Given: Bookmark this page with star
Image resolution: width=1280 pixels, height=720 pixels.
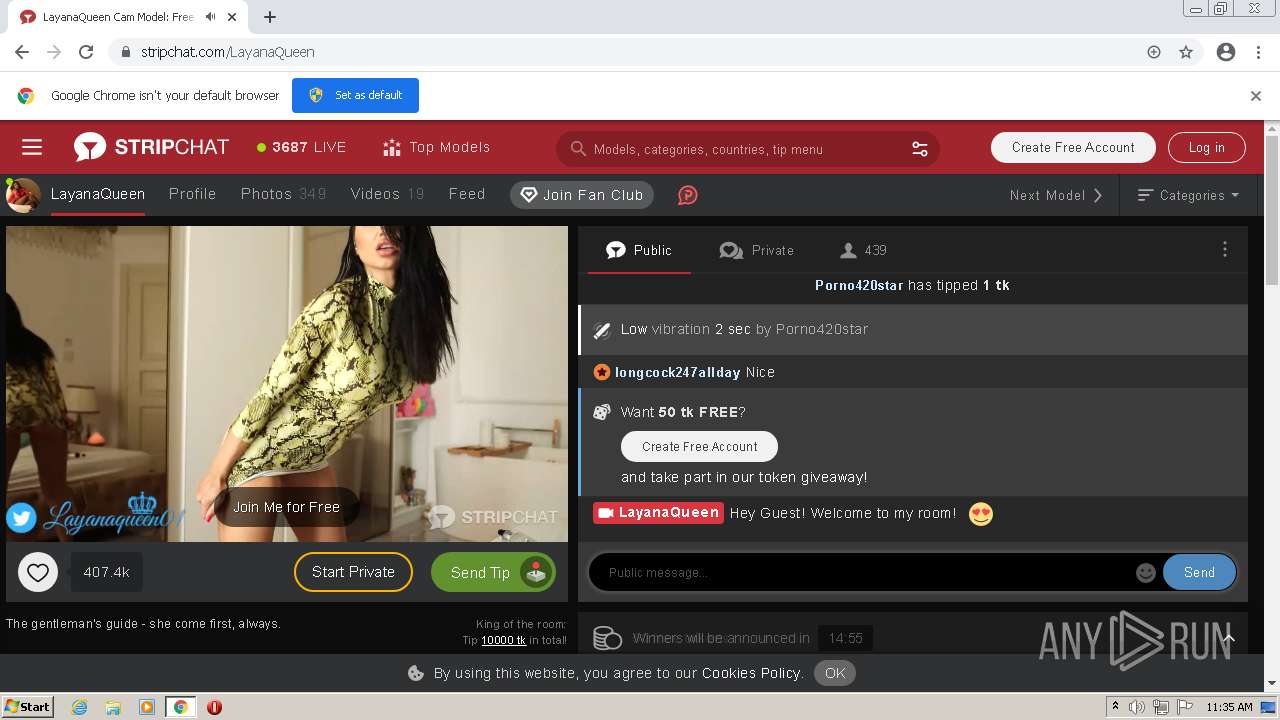Looking at the screenshot, I should [1186, 52].
